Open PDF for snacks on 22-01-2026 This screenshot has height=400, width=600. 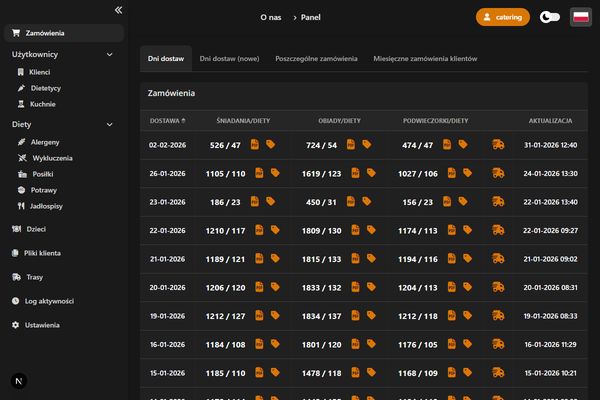click(450, 231)
